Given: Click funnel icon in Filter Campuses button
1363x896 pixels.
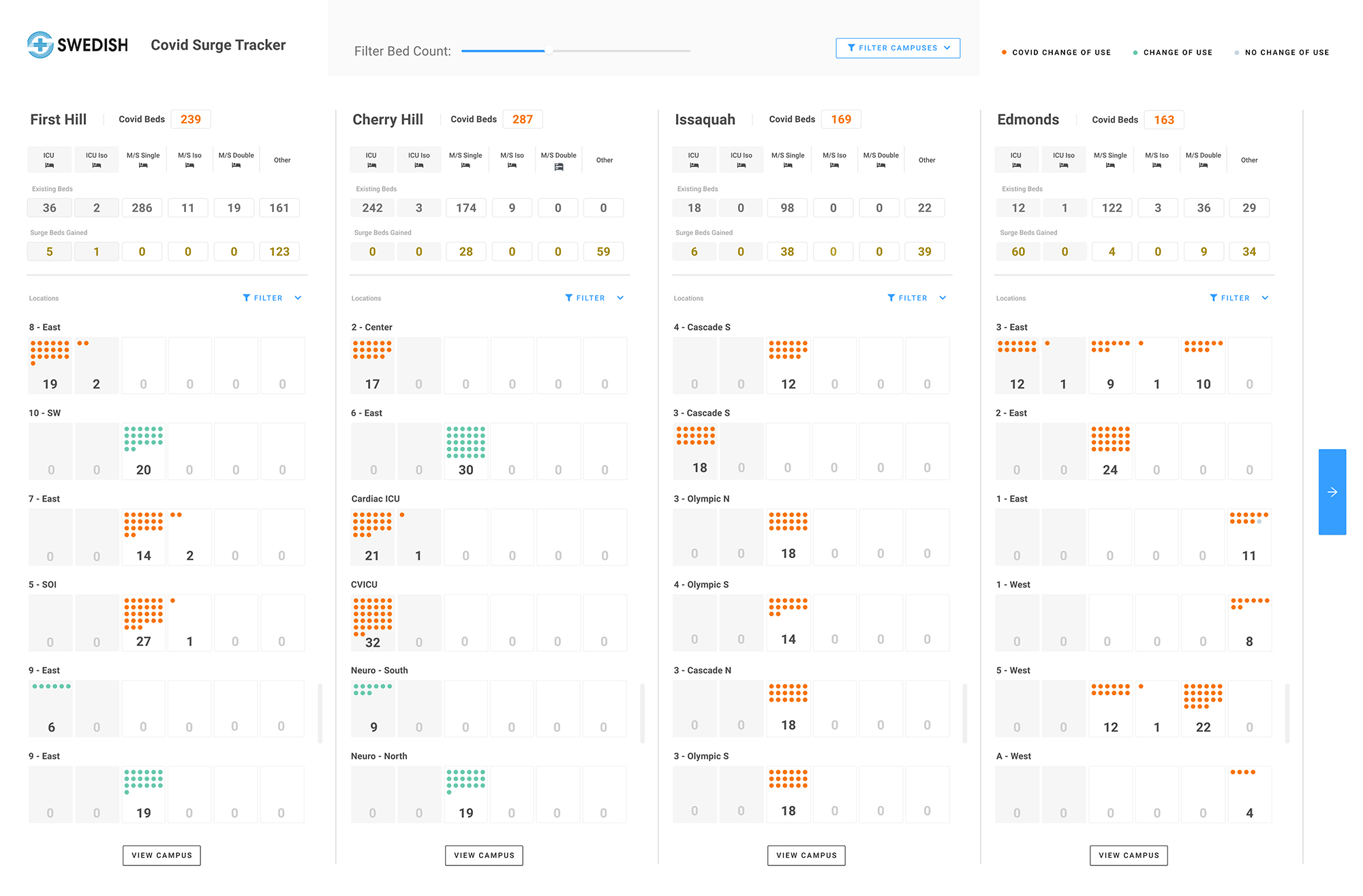Looking at the screenshot, I should coord(851,48).
